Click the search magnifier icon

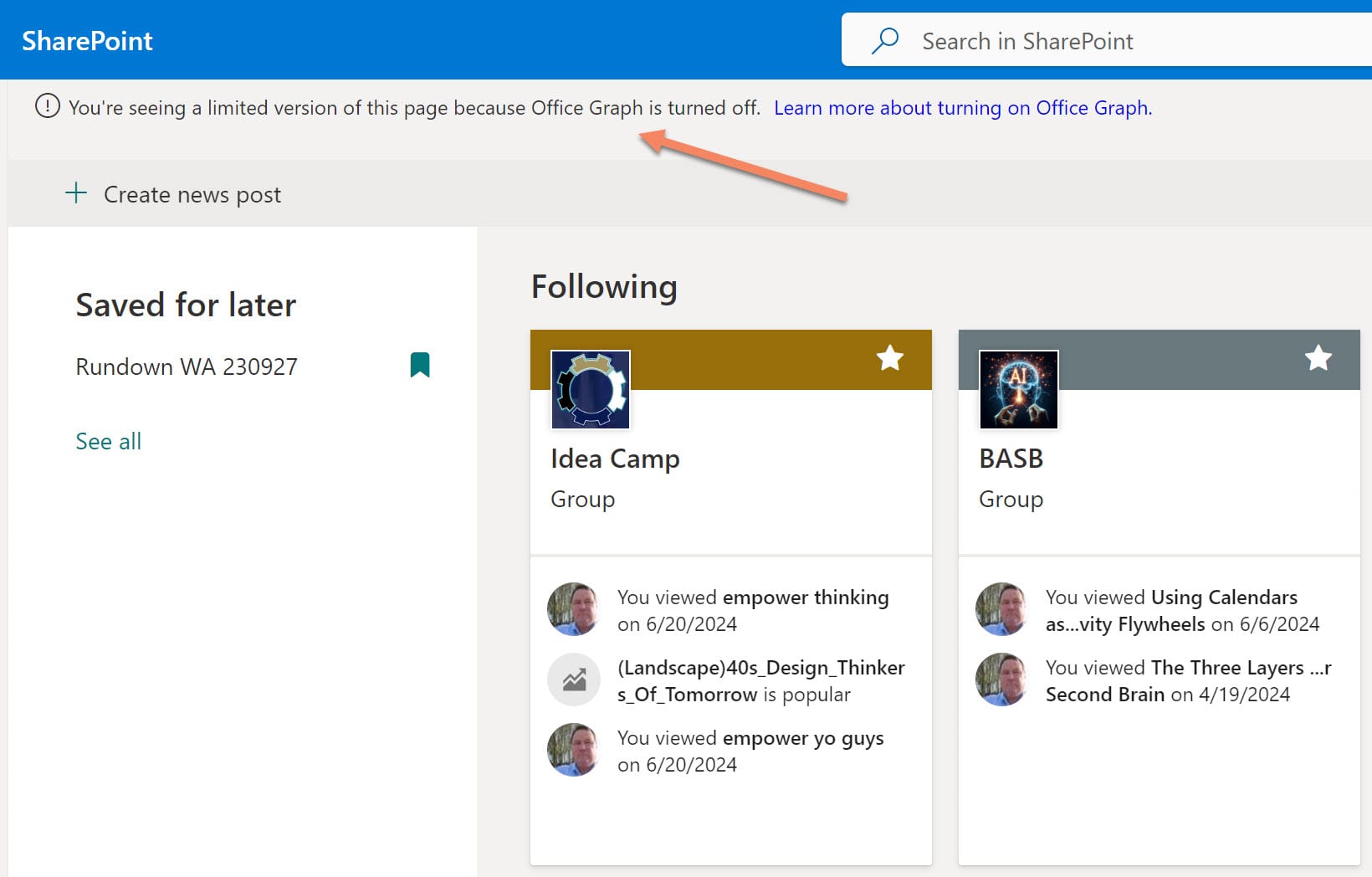885,40
